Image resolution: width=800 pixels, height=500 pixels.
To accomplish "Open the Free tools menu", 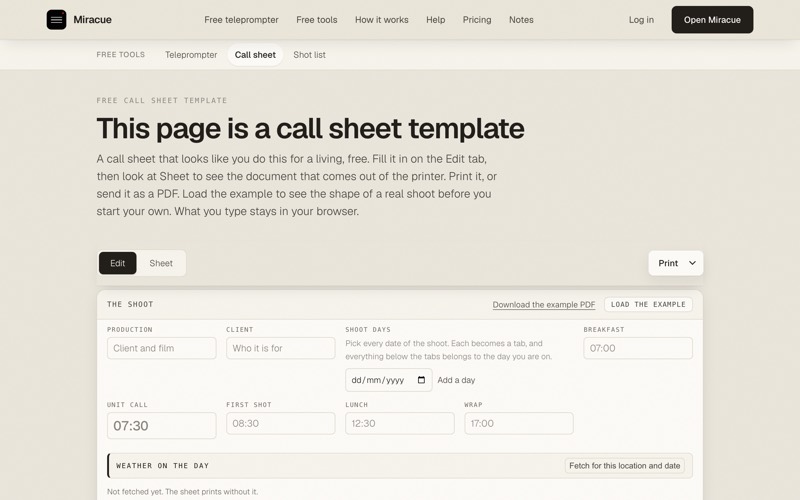I will coord(317,20).
